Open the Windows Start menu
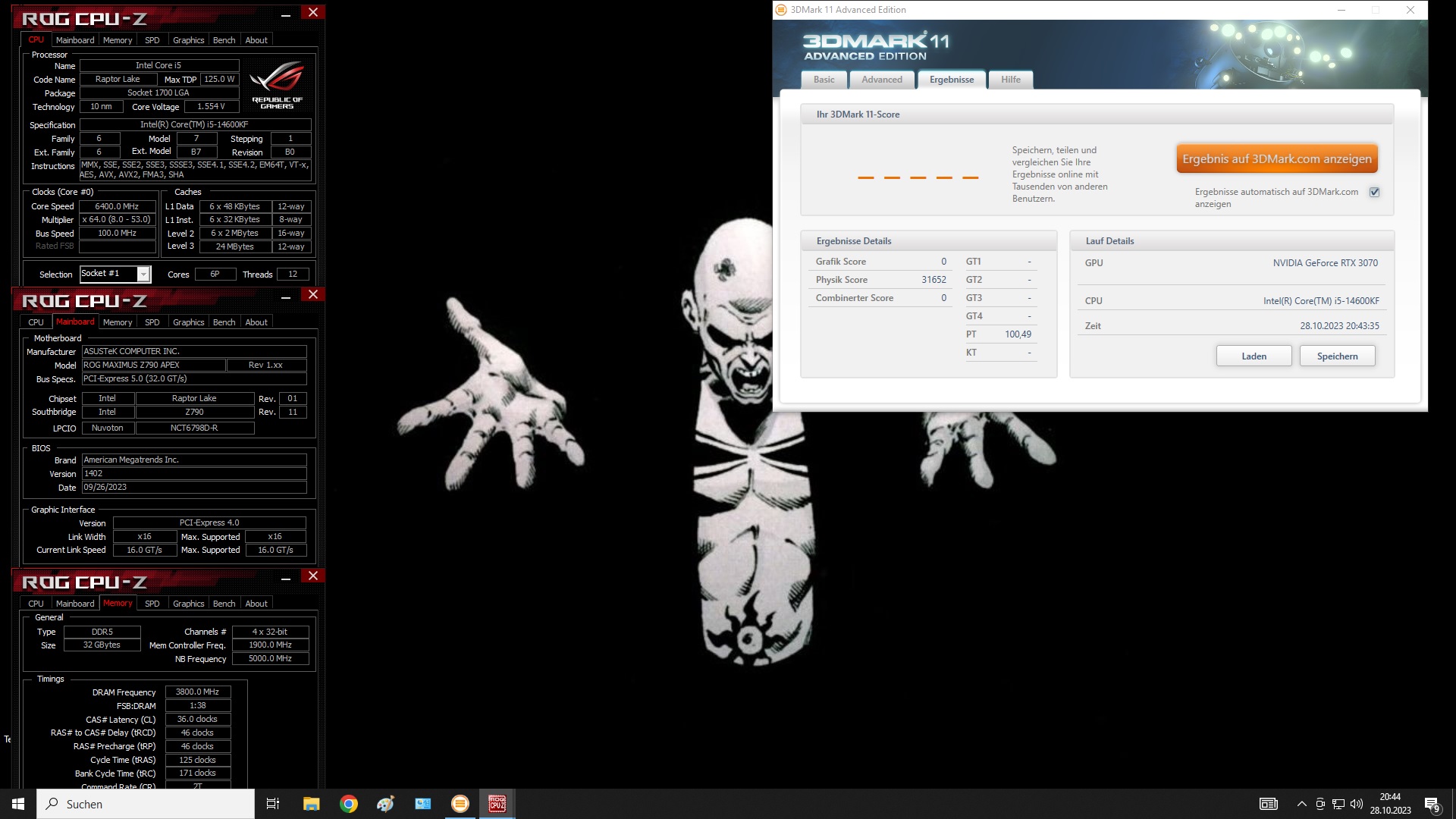 click(x=18, y=804)
